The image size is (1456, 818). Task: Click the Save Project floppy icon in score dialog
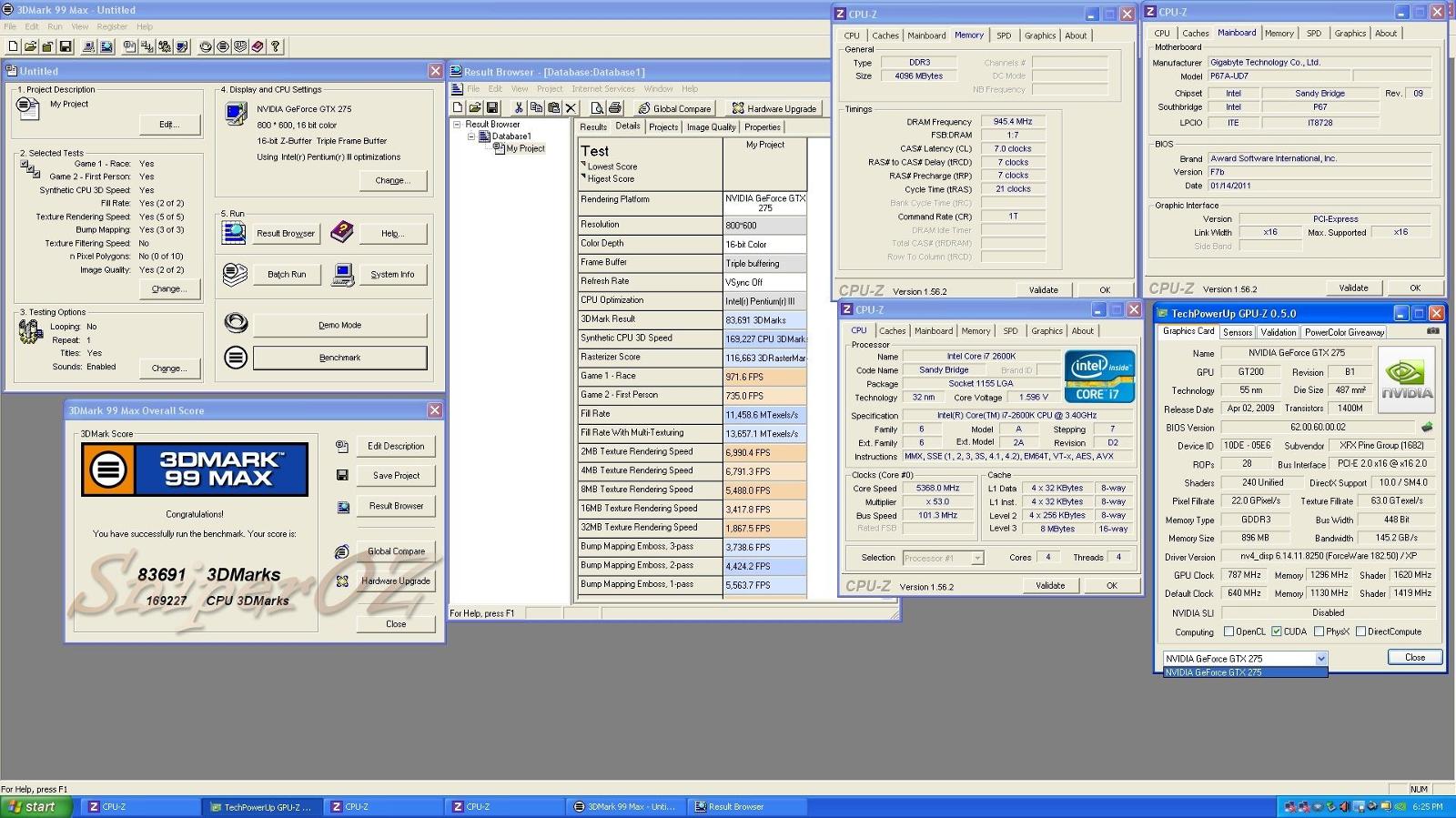pyautogui.click(x=342, y=475)
